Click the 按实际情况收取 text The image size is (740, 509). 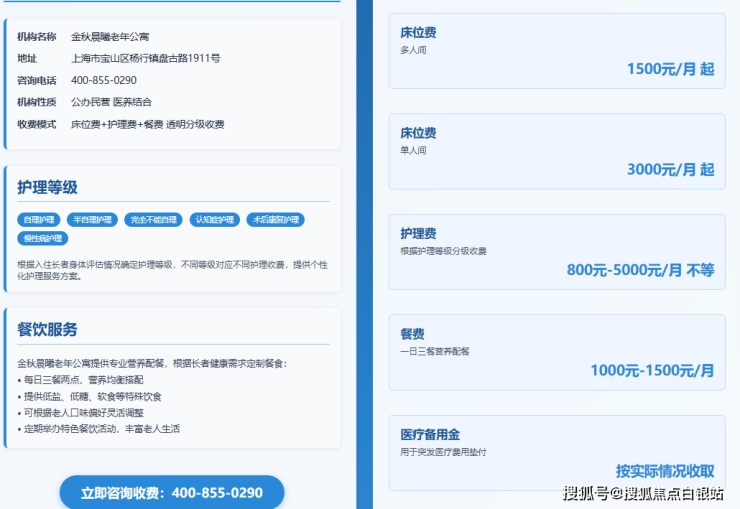pyautogui.click(x=665, y=471)
